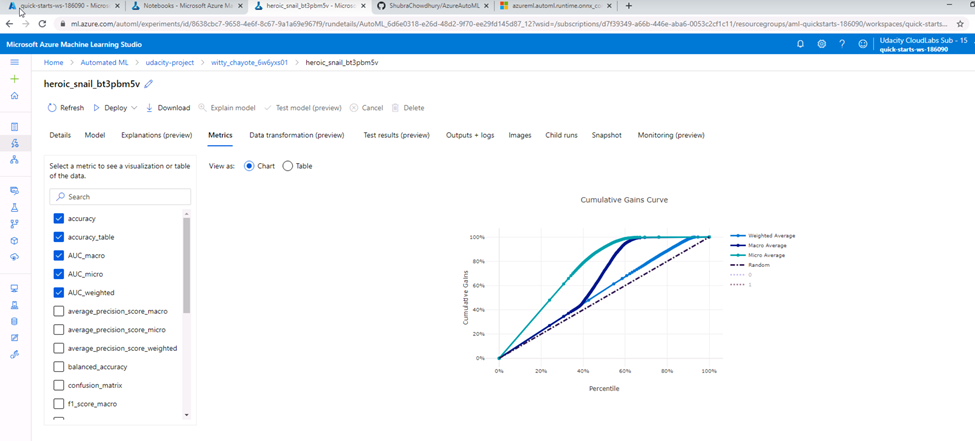Open settings gear in header
The image size is (975, 441).
(821, 44)
